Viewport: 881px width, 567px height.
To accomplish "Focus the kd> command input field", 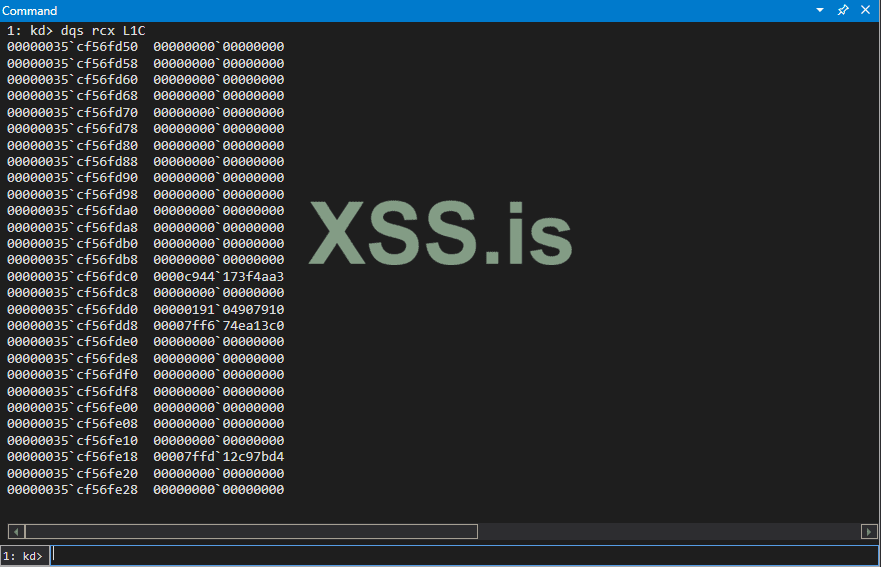I will (x=464, y=556).
